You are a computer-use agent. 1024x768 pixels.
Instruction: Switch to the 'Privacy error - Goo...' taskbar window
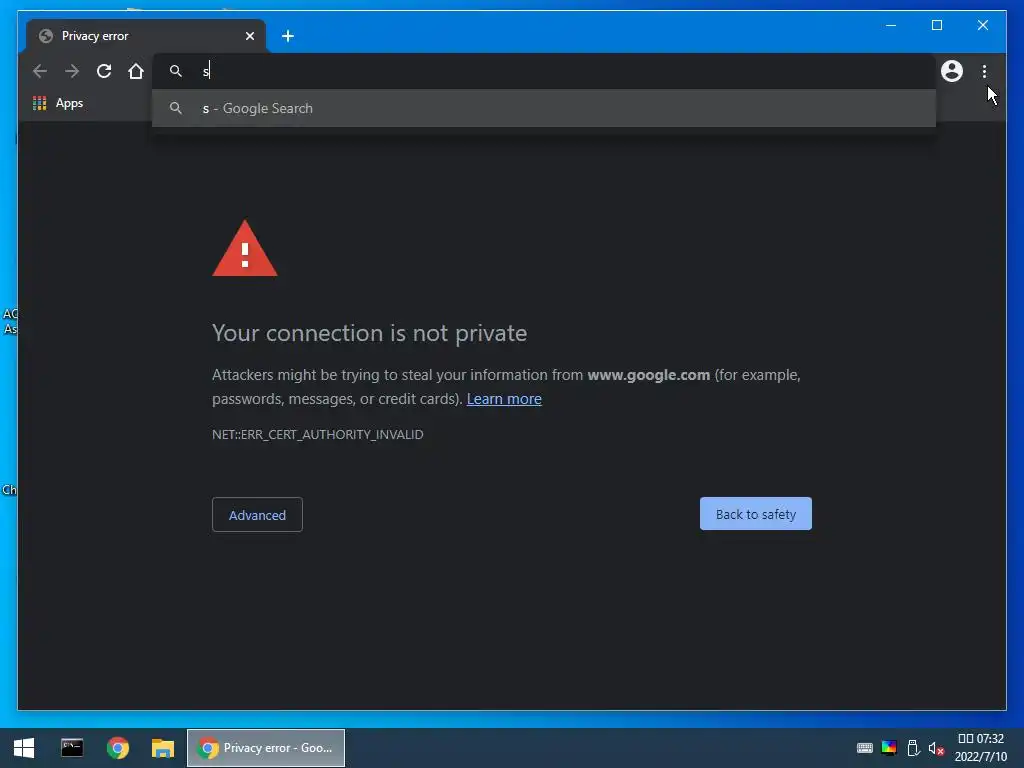coord(266,748)
